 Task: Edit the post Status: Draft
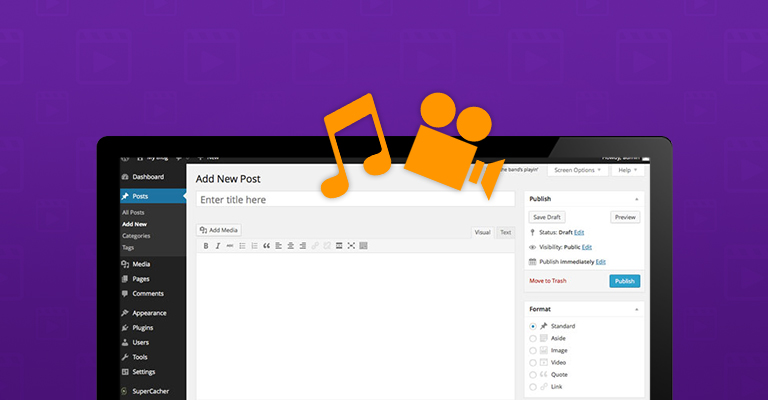(x=579, y=233)
